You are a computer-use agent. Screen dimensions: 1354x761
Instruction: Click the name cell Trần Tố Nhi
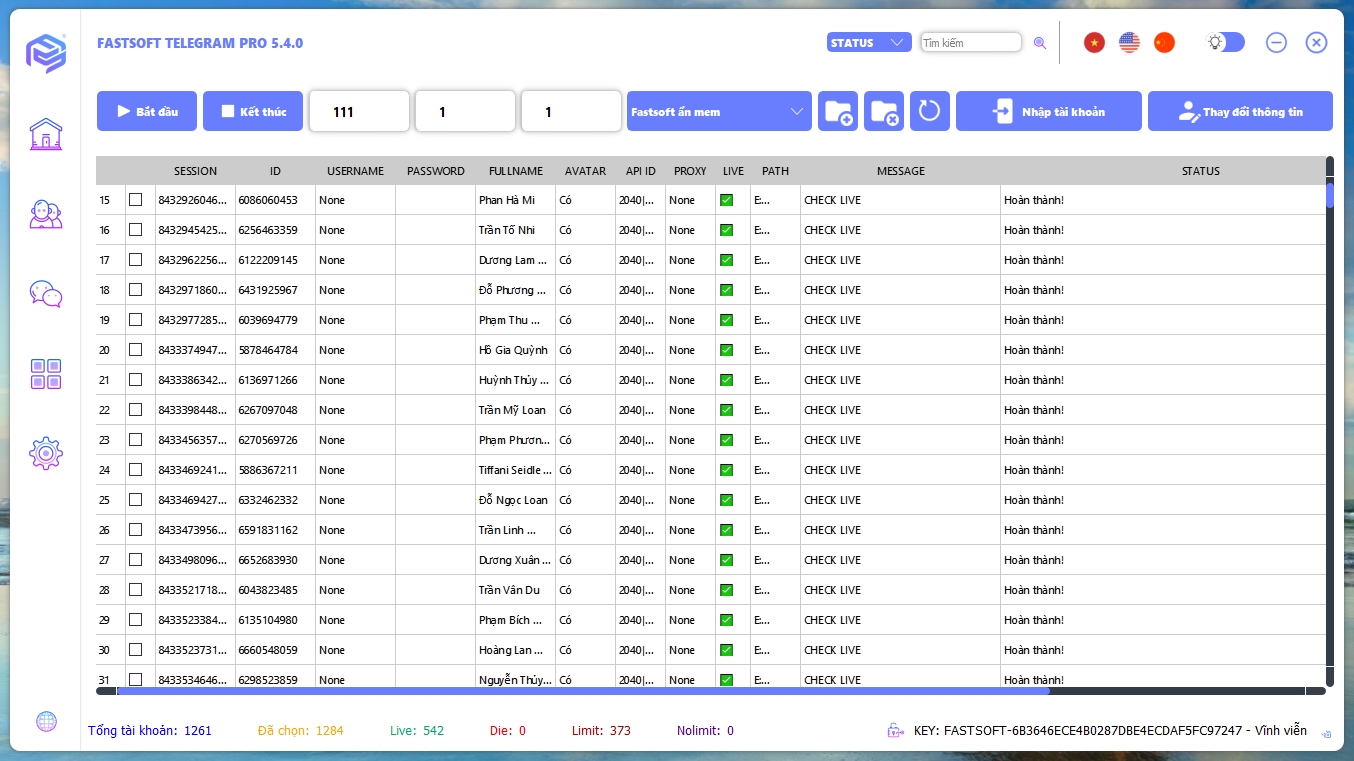516,230
